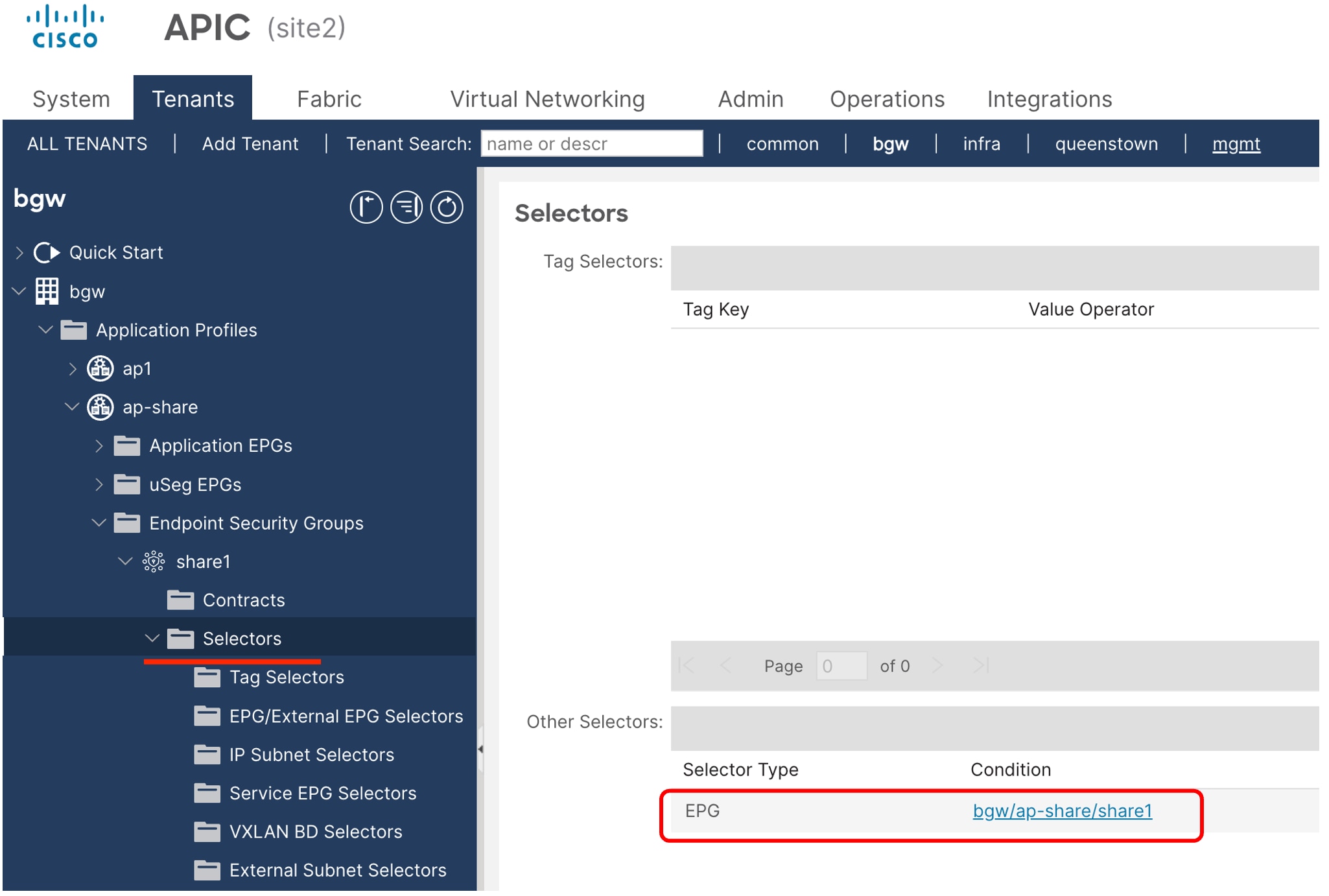
Task: Click the Quick Start icon
Action: click(47, 252)
